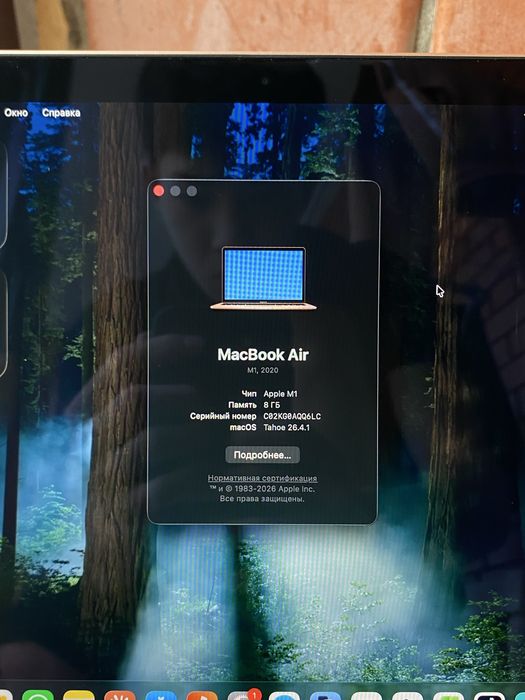Click the MacBook Air laptop image
Viewport: 525px width, 700px height.
(263, 278)
